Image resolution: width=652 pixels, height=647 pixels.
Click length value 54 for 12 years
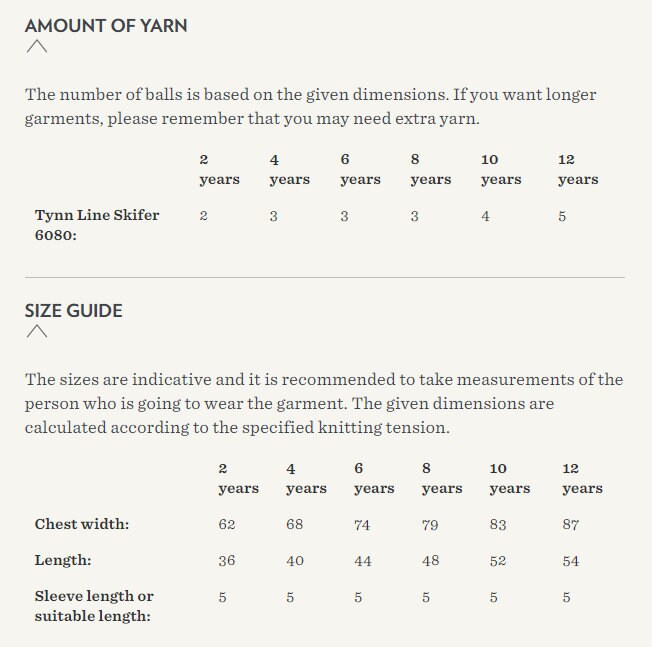[571, 561]
